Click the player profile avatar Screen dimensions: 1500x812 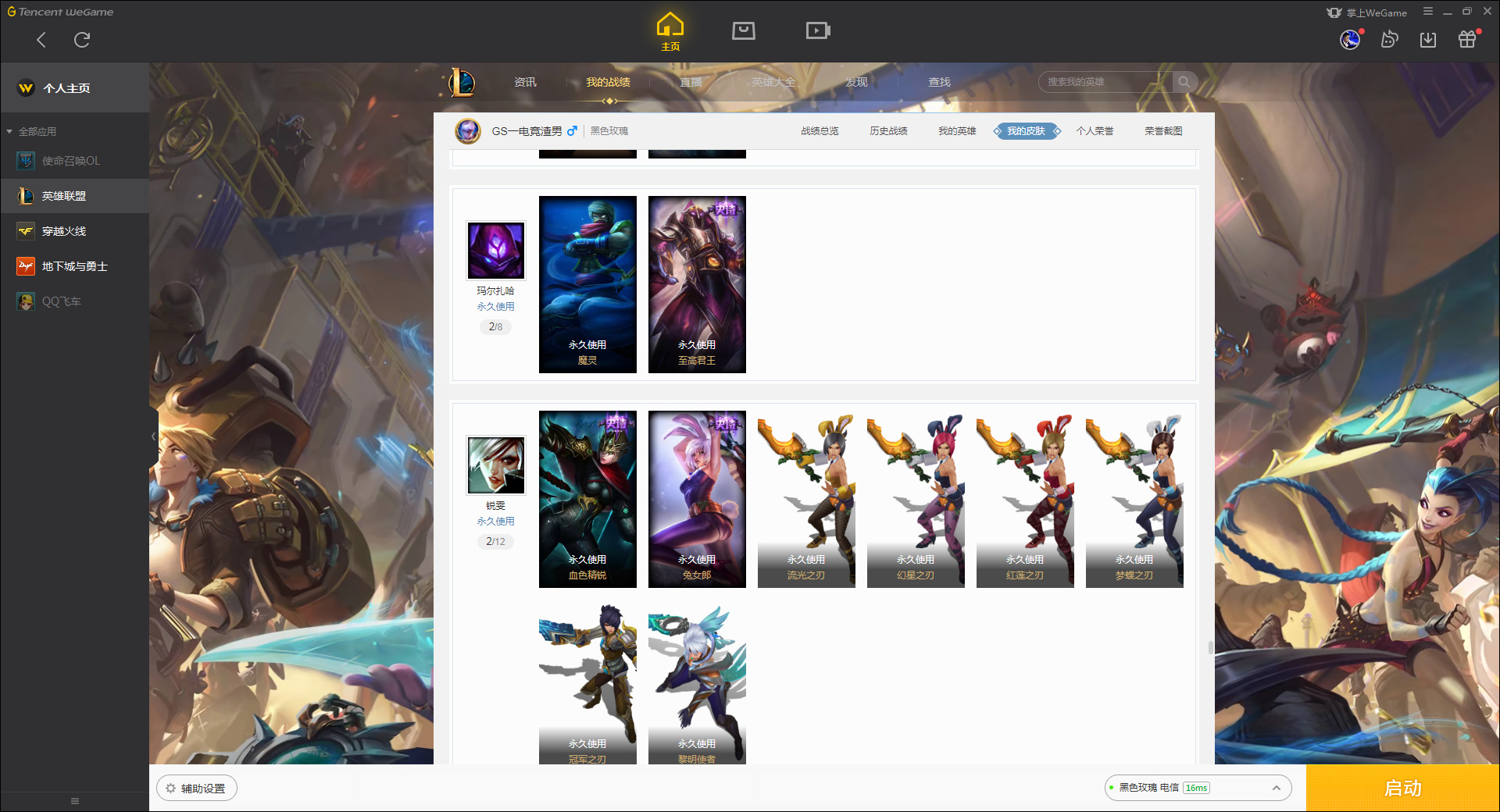tap(468, 131)
